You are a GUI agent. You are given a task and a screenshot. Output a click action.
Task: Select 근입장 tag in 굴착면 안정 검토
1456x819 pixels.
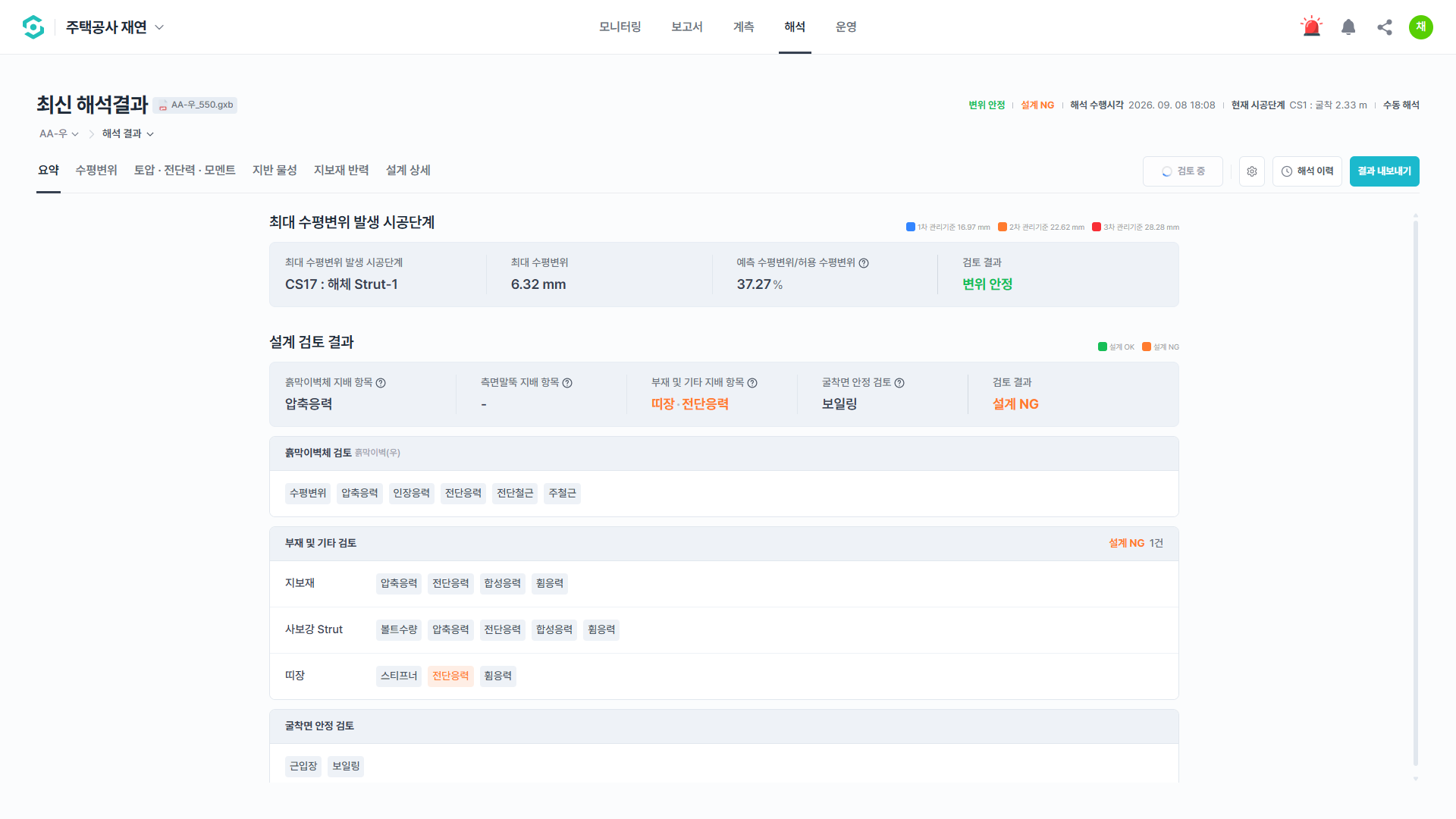[x=303, y=767]
